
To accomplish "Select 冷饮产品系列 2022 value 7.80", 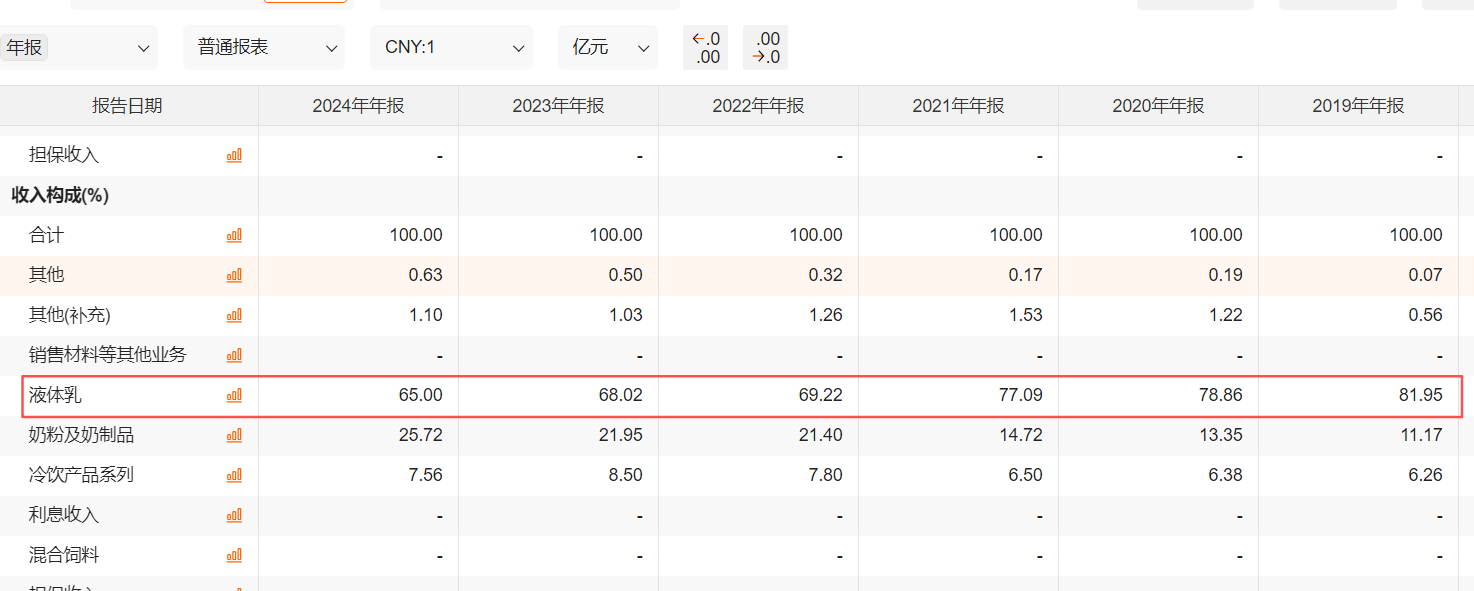I will tap(825, 475).
